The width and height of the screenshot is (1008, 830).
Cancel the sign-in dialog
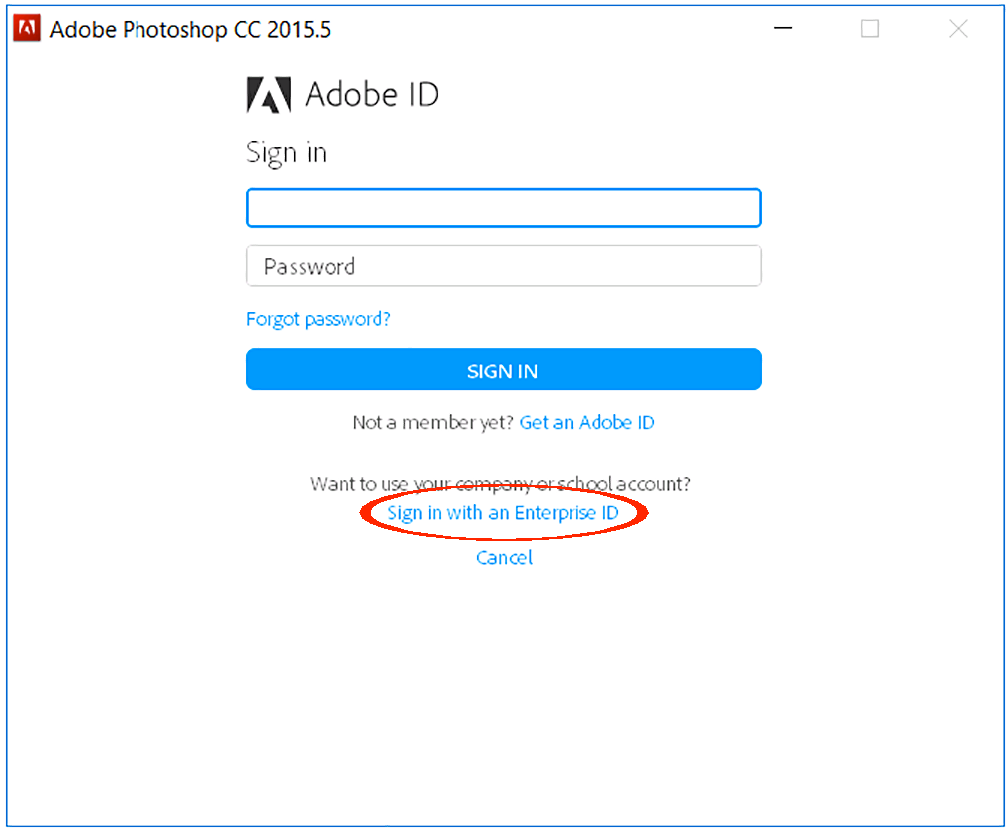click(504, 557)
